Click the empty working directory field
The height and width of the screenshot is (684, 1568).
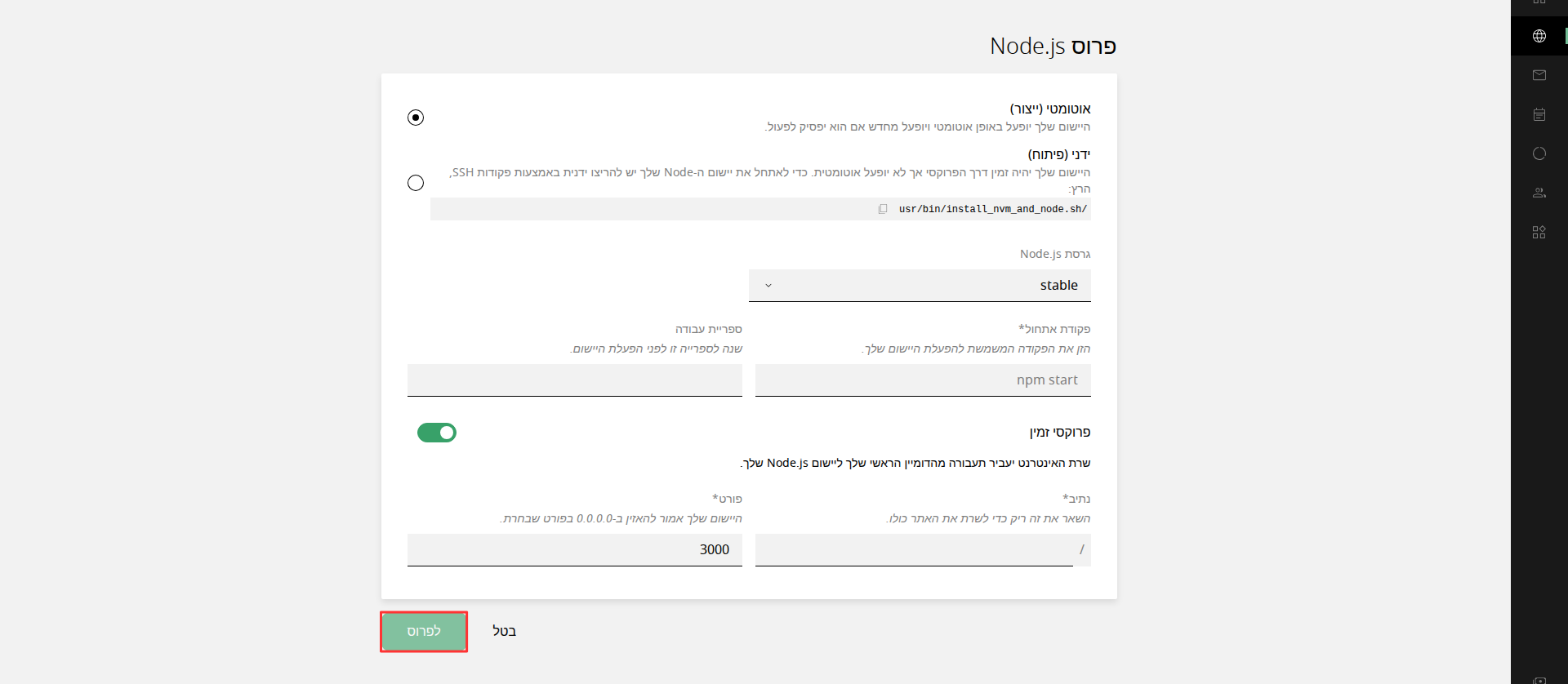click(x=575, y=380)
